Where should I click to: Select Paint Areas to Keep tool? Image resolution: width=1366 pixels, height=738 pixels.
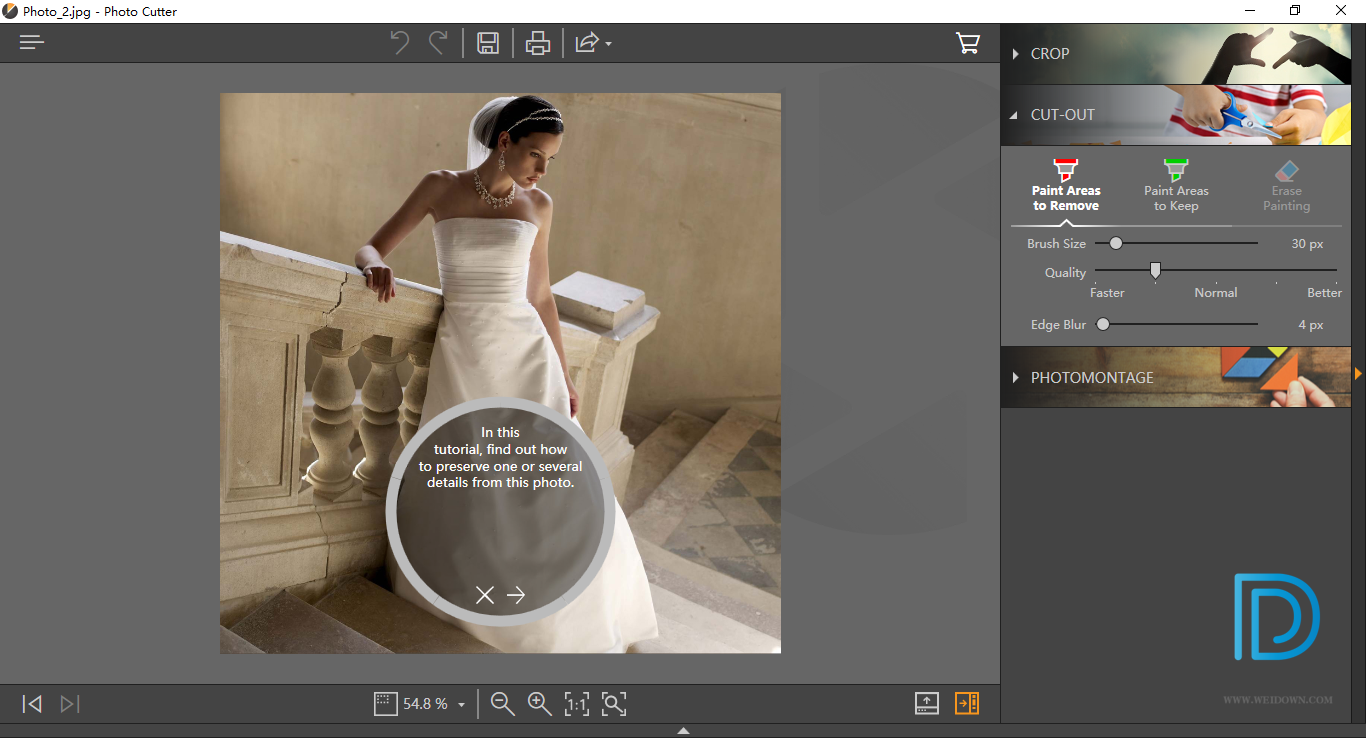click(1176, 185)
